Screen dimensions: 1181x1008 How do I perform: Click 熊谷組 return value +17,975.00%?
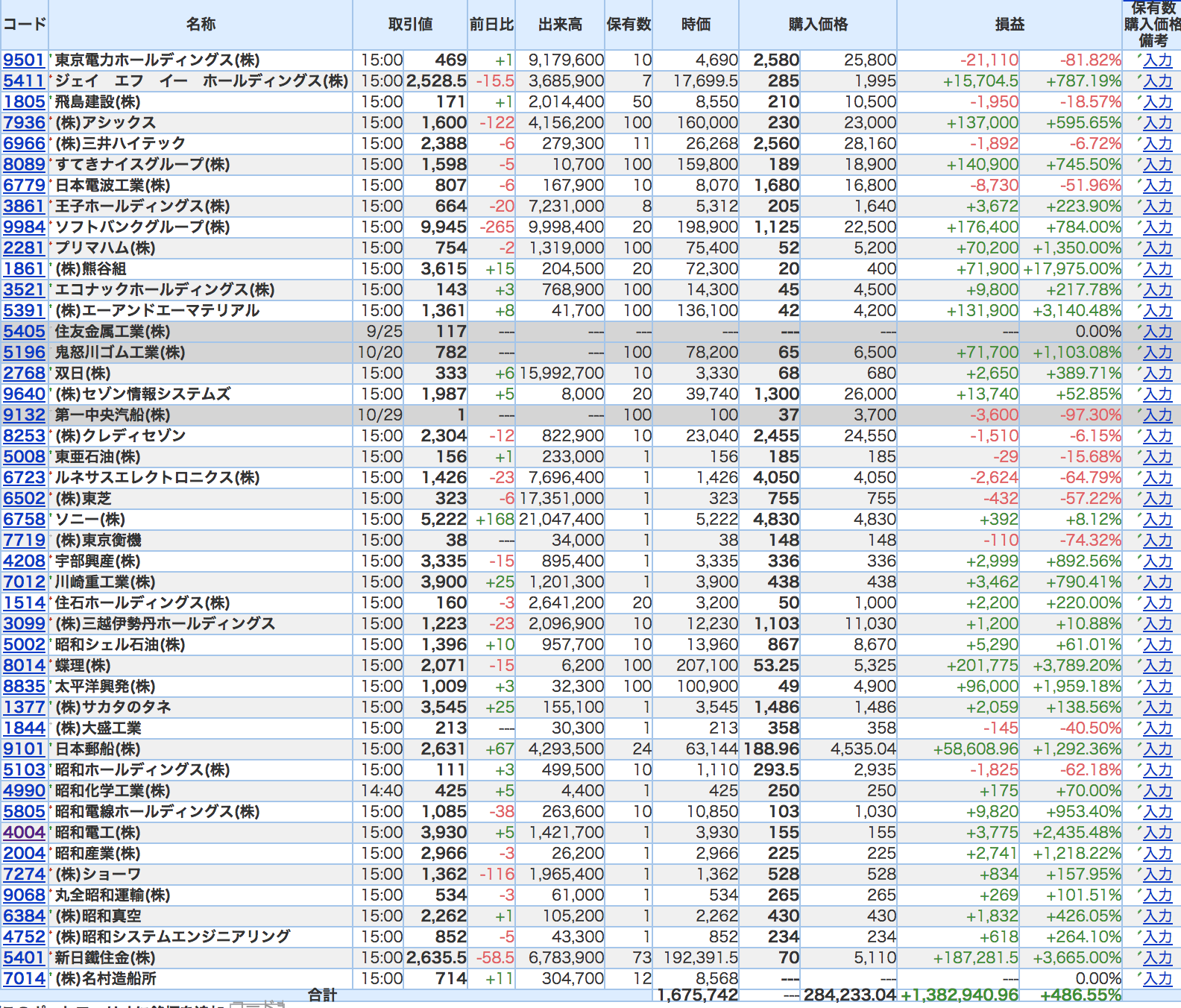(1073, 269)
